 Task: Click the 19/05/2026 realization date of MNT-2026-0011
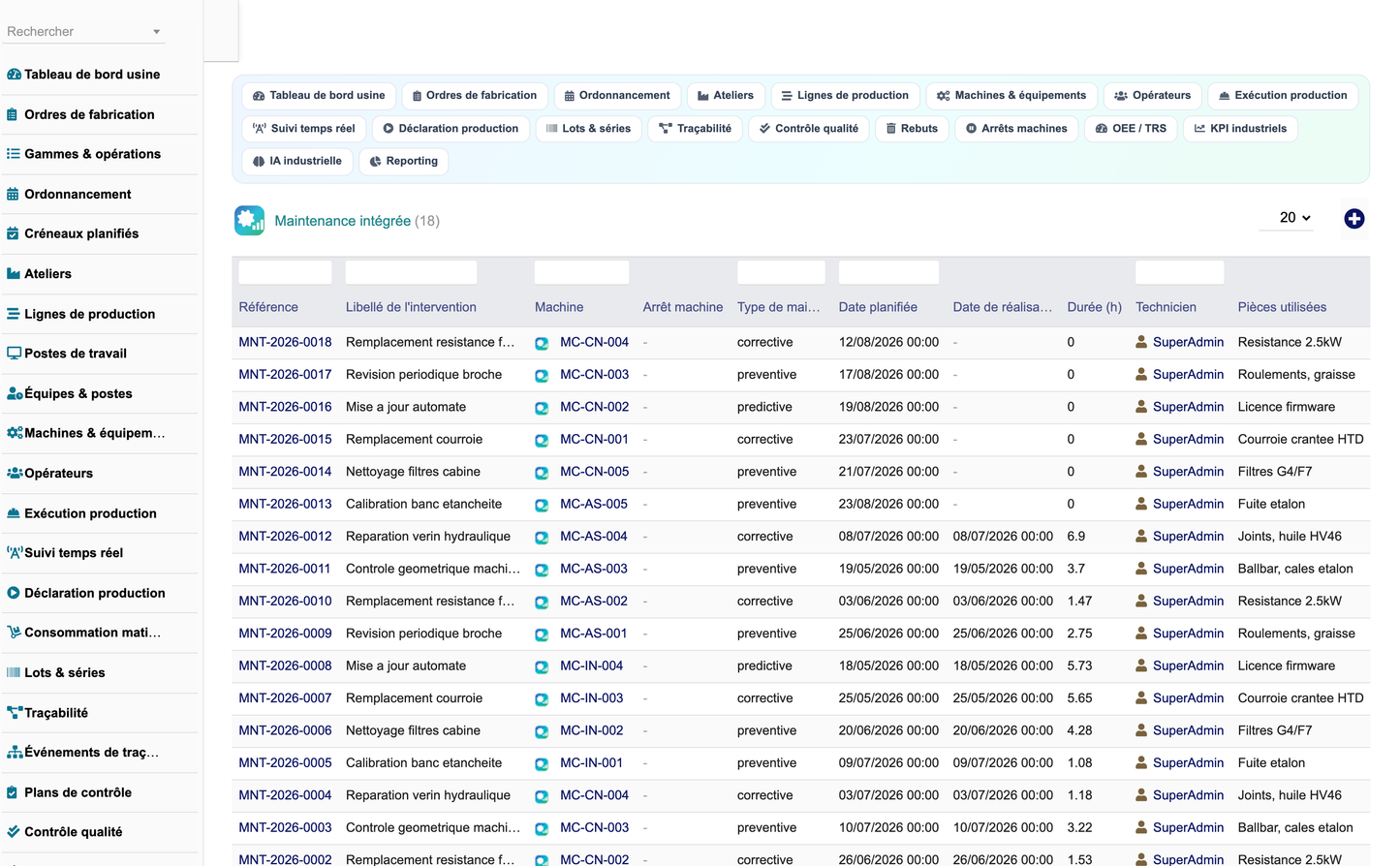point(1003,569)
